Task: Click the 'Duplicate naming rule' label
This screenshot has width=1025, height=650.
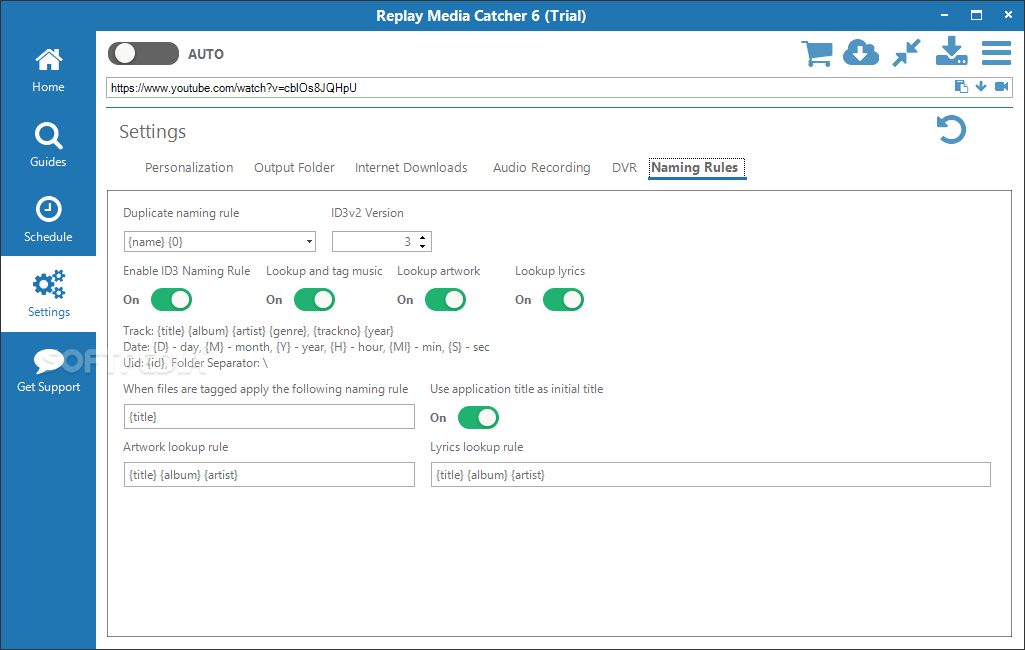Action: (x=181, y=213)
